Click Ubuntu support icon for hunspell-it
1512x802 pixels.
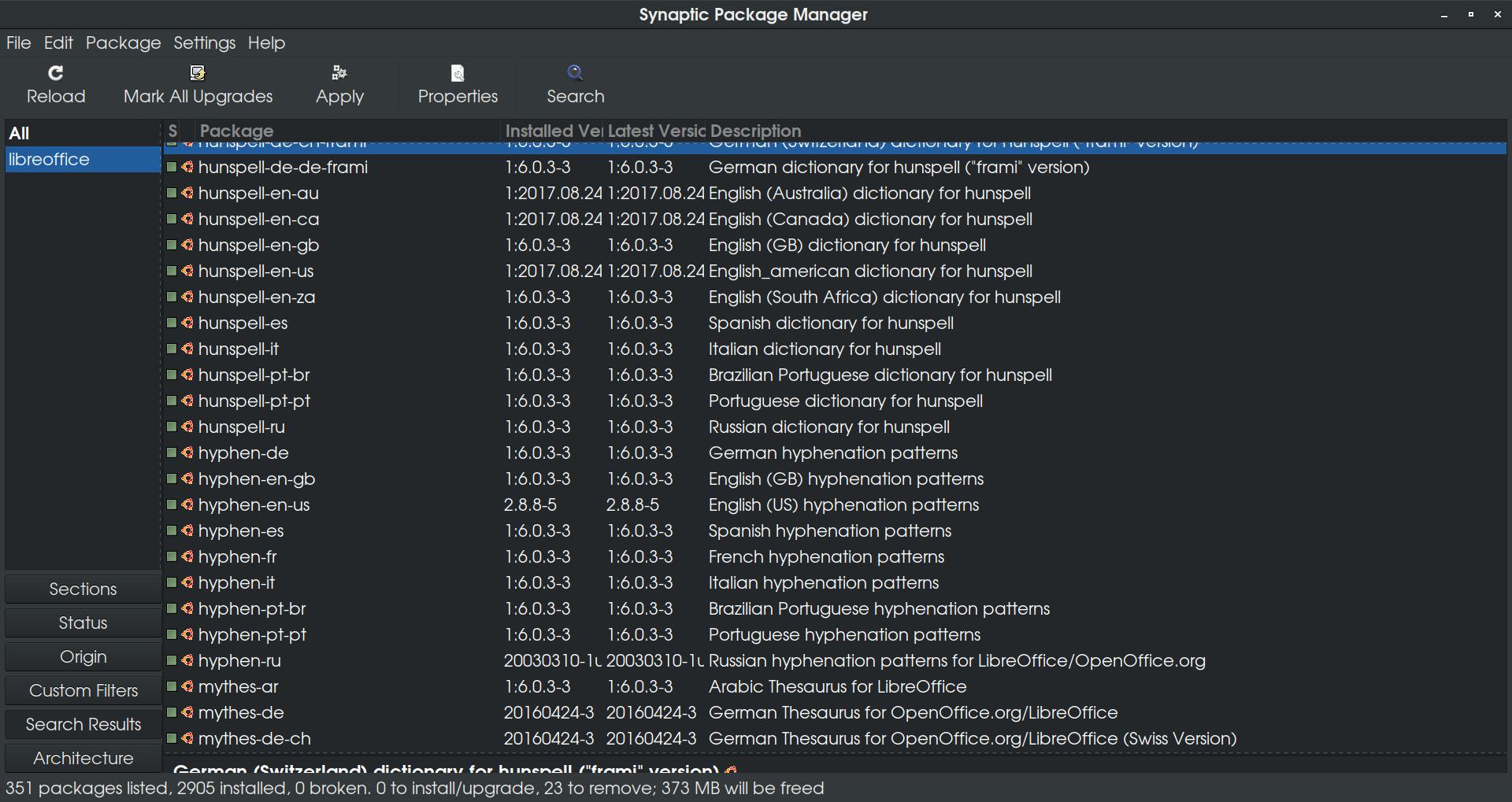(187, 349)
